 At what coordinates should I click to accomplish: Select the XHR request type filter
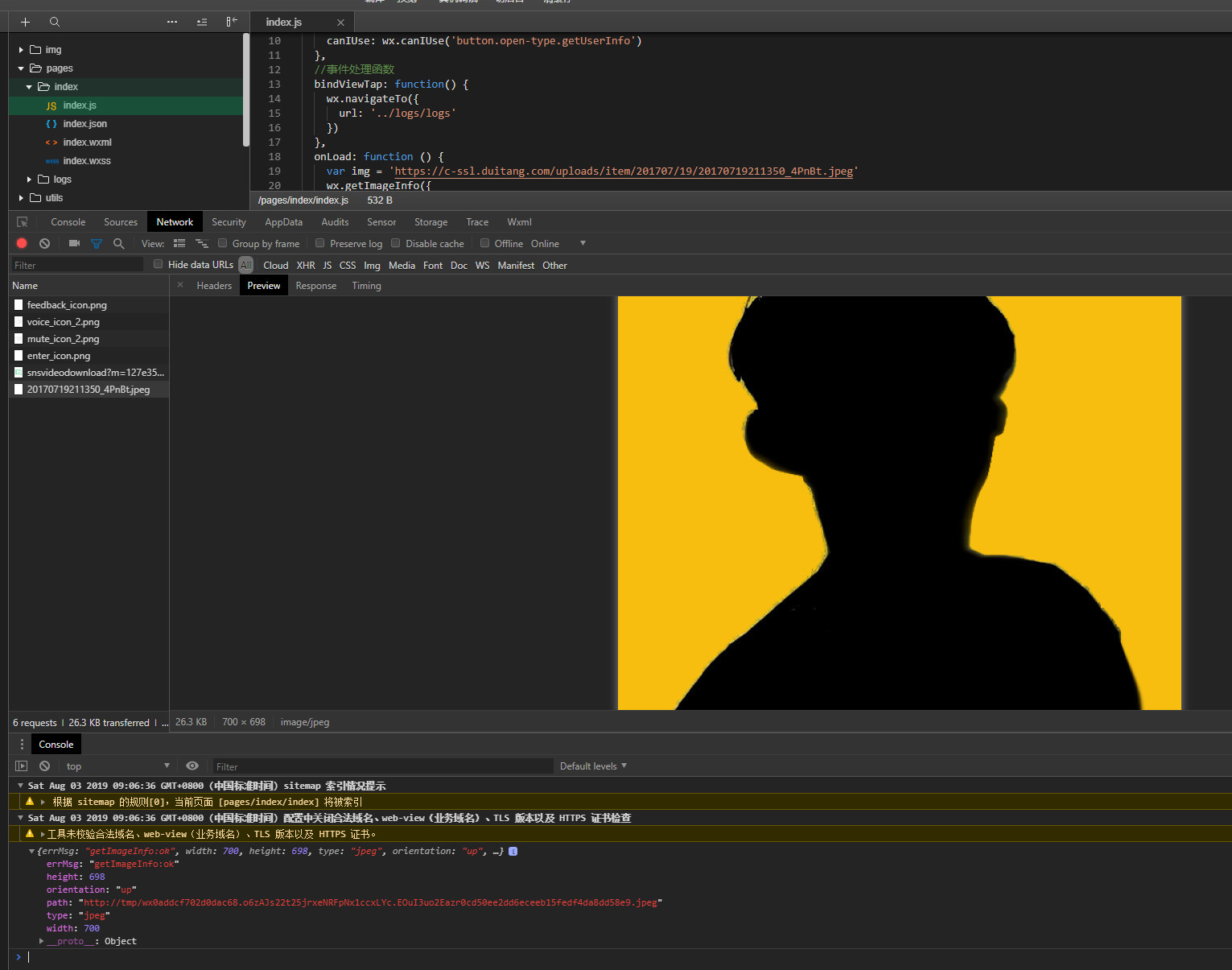[306, 265]
